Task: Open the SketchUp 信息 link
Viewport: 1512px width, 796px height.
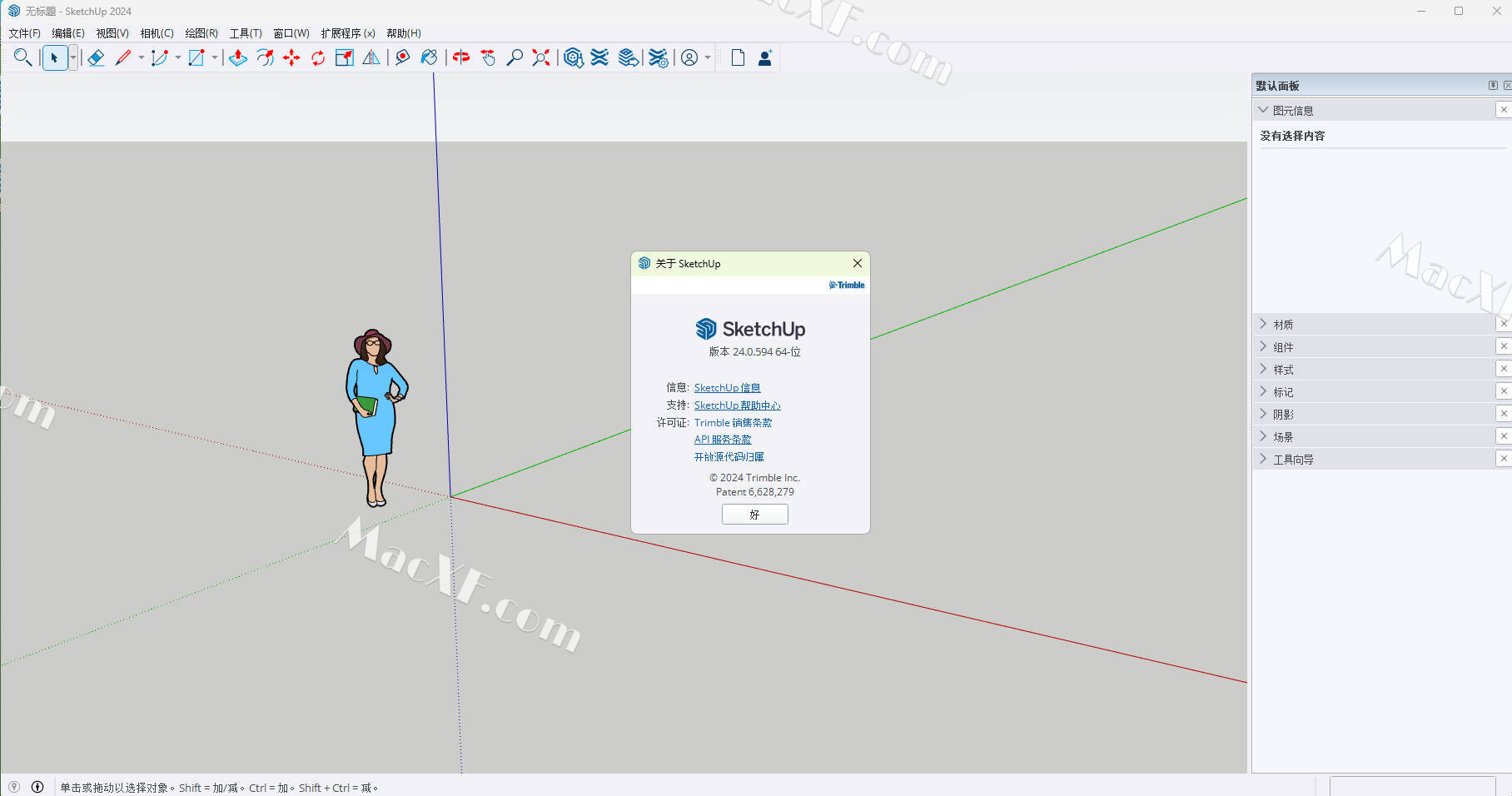Action: point(727,388)
